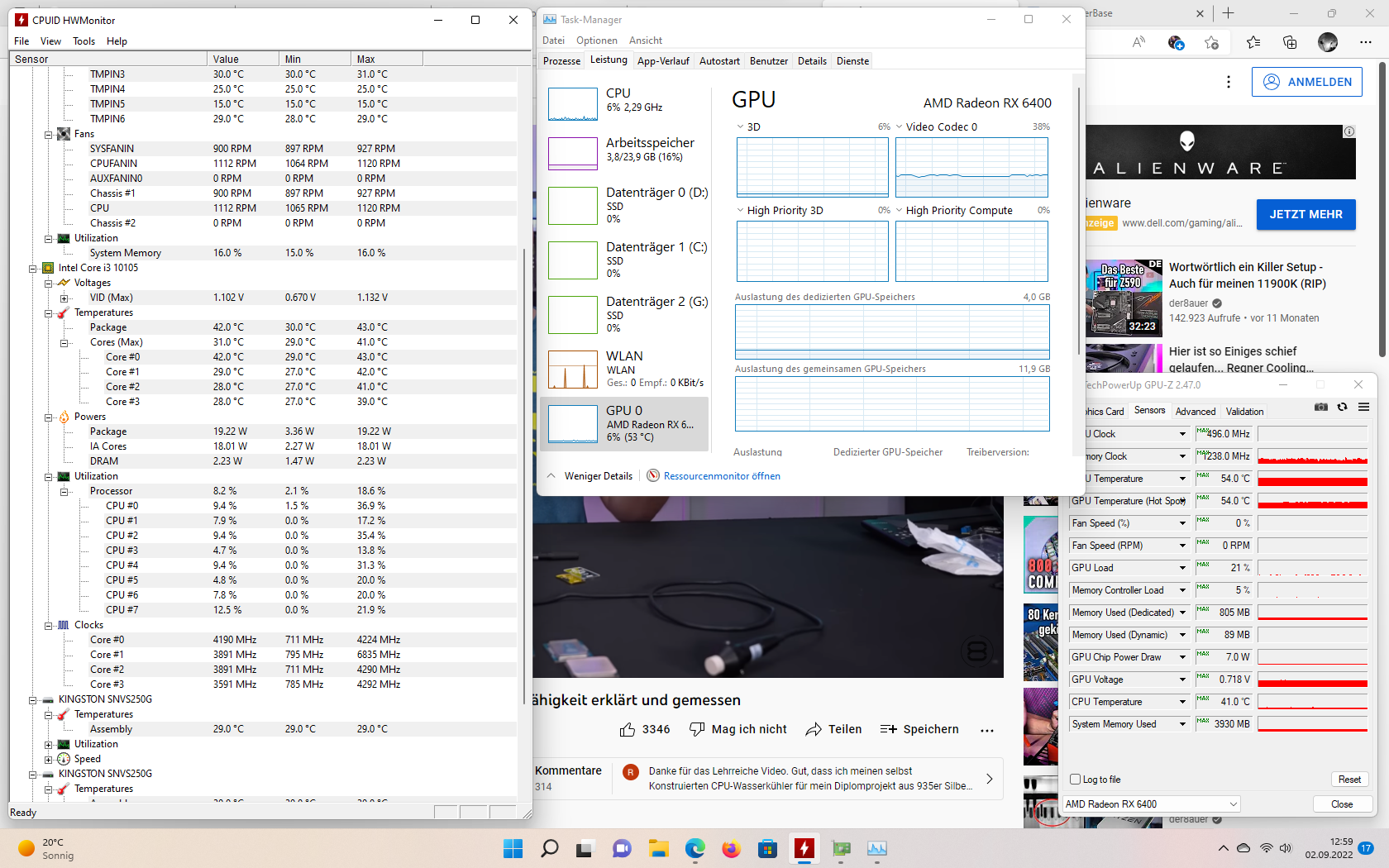
Task: Click the thumbs-up like icon on the video
Action: click(628, 729)
